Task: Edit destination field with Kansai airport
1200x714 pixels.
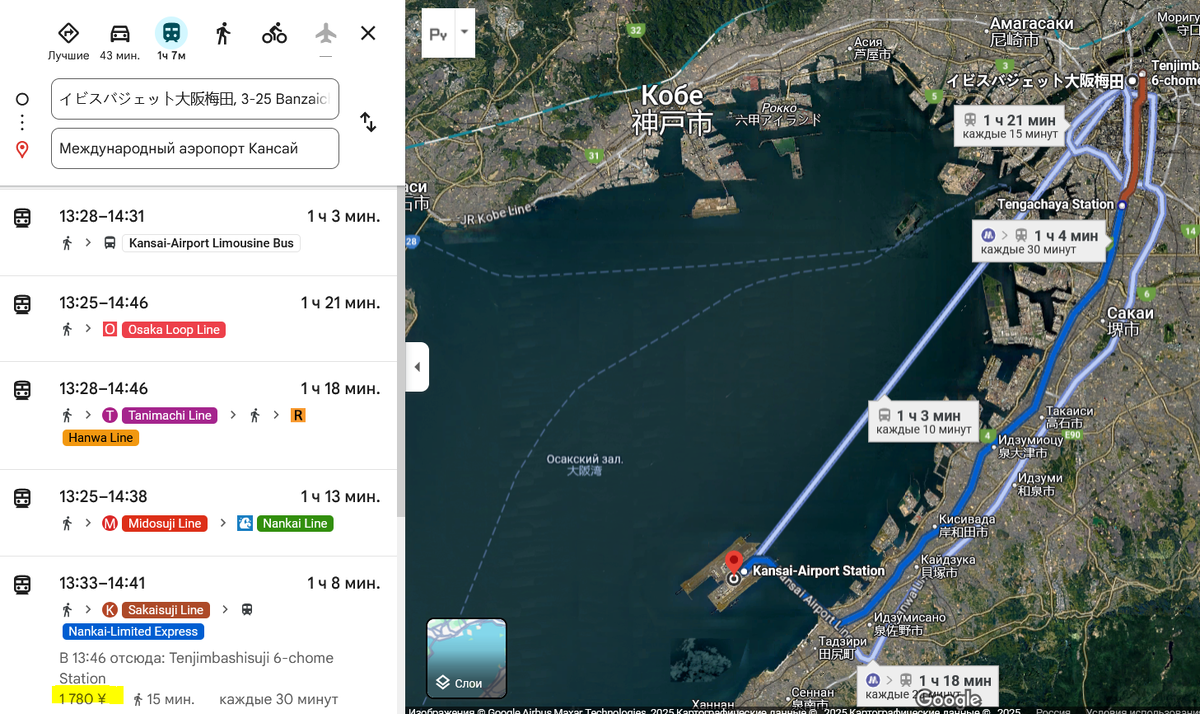Action: click(x=195, y=148)
